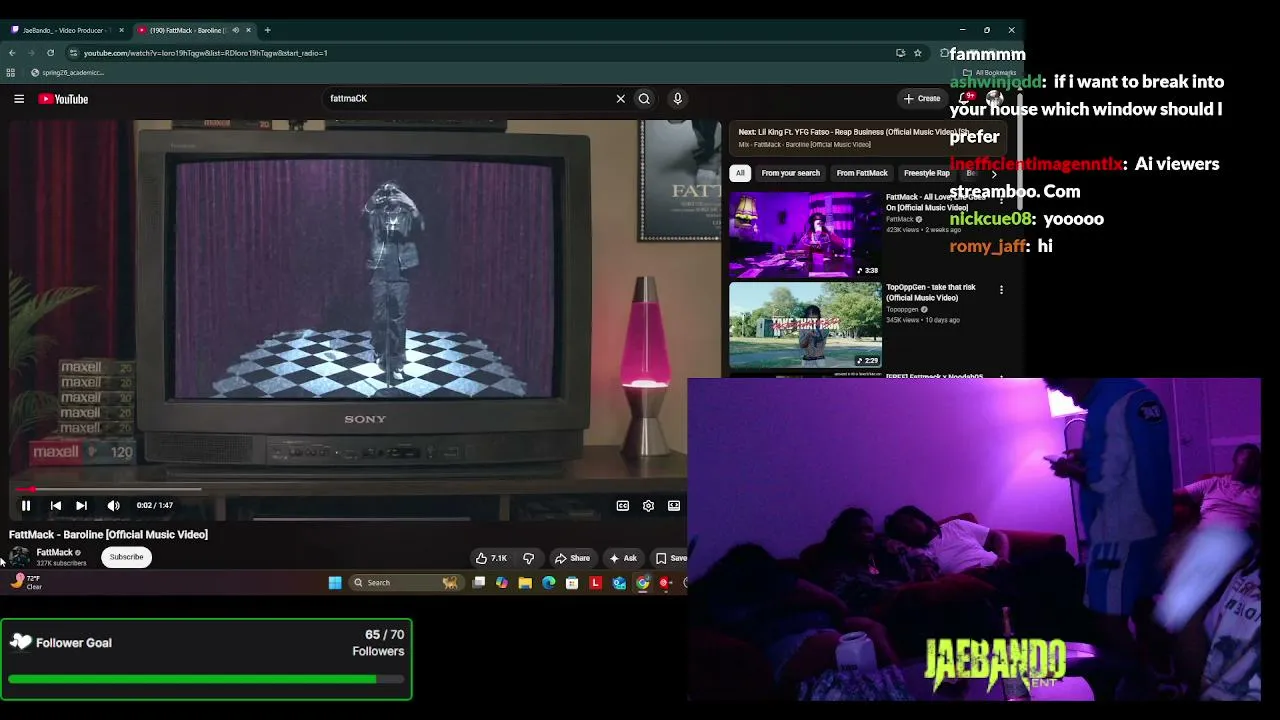The image size is (1280, 720).
Task: Click the video title FattMack - Baroline
Action: pos(108,535)
